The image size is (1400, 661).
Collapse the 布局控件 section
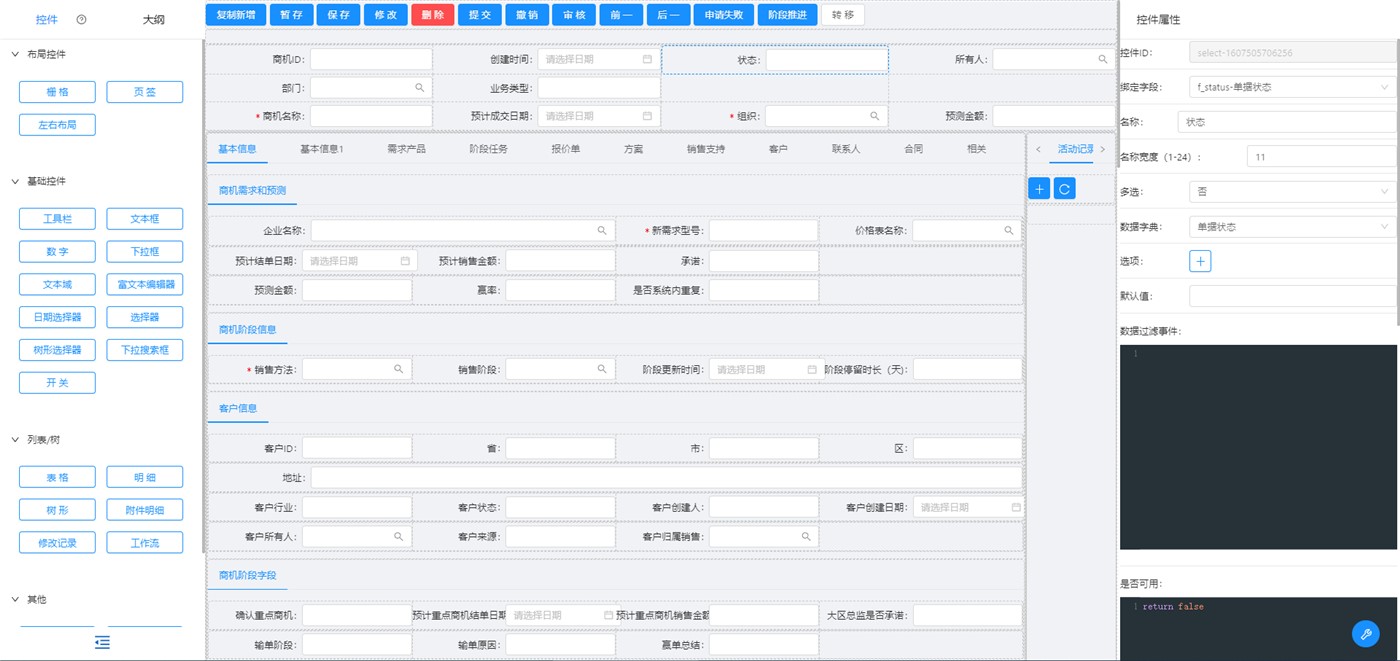click(x=15, y=55)
